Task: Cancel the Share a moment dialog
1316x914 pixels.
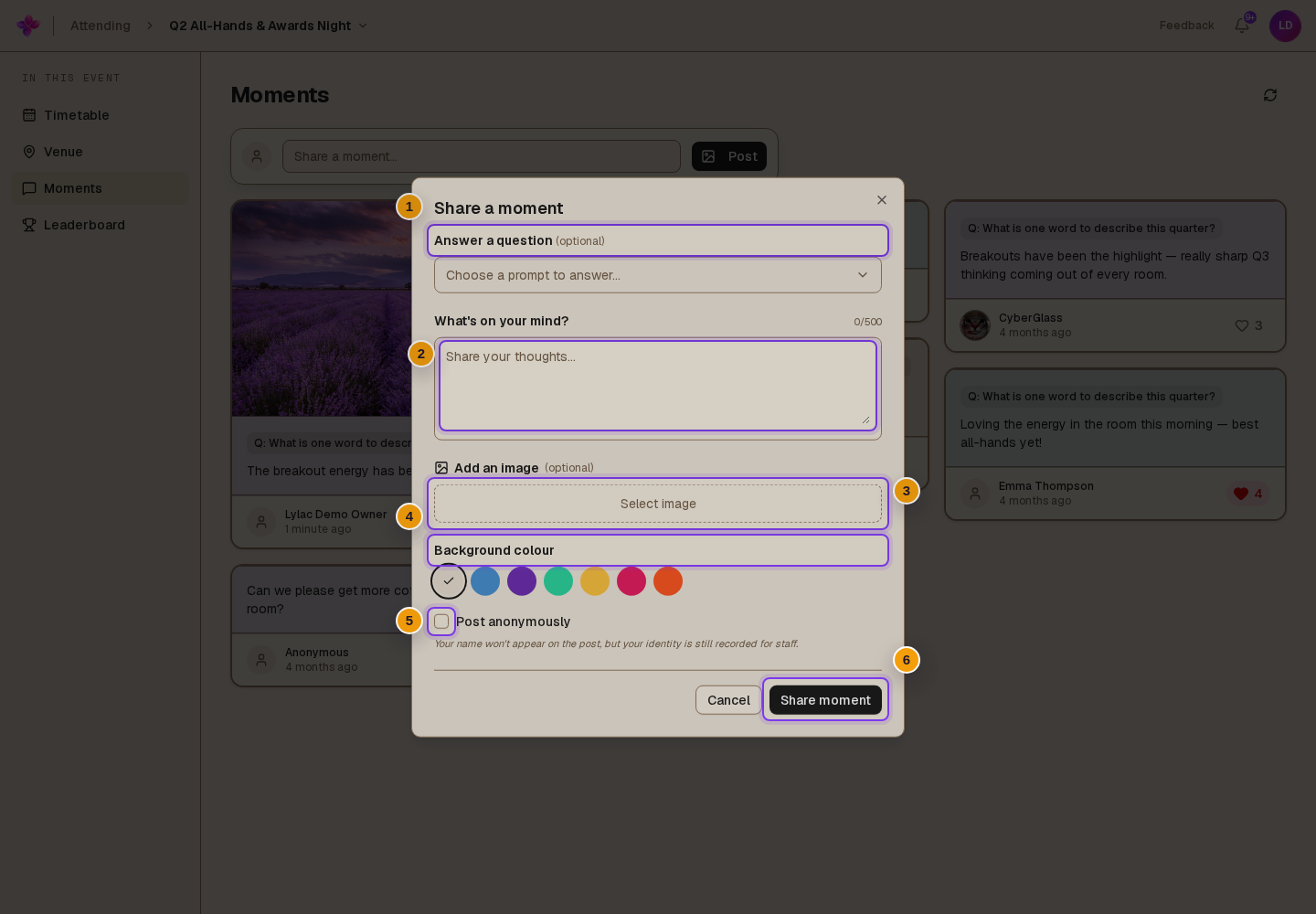Action: (x=728, y=700)
